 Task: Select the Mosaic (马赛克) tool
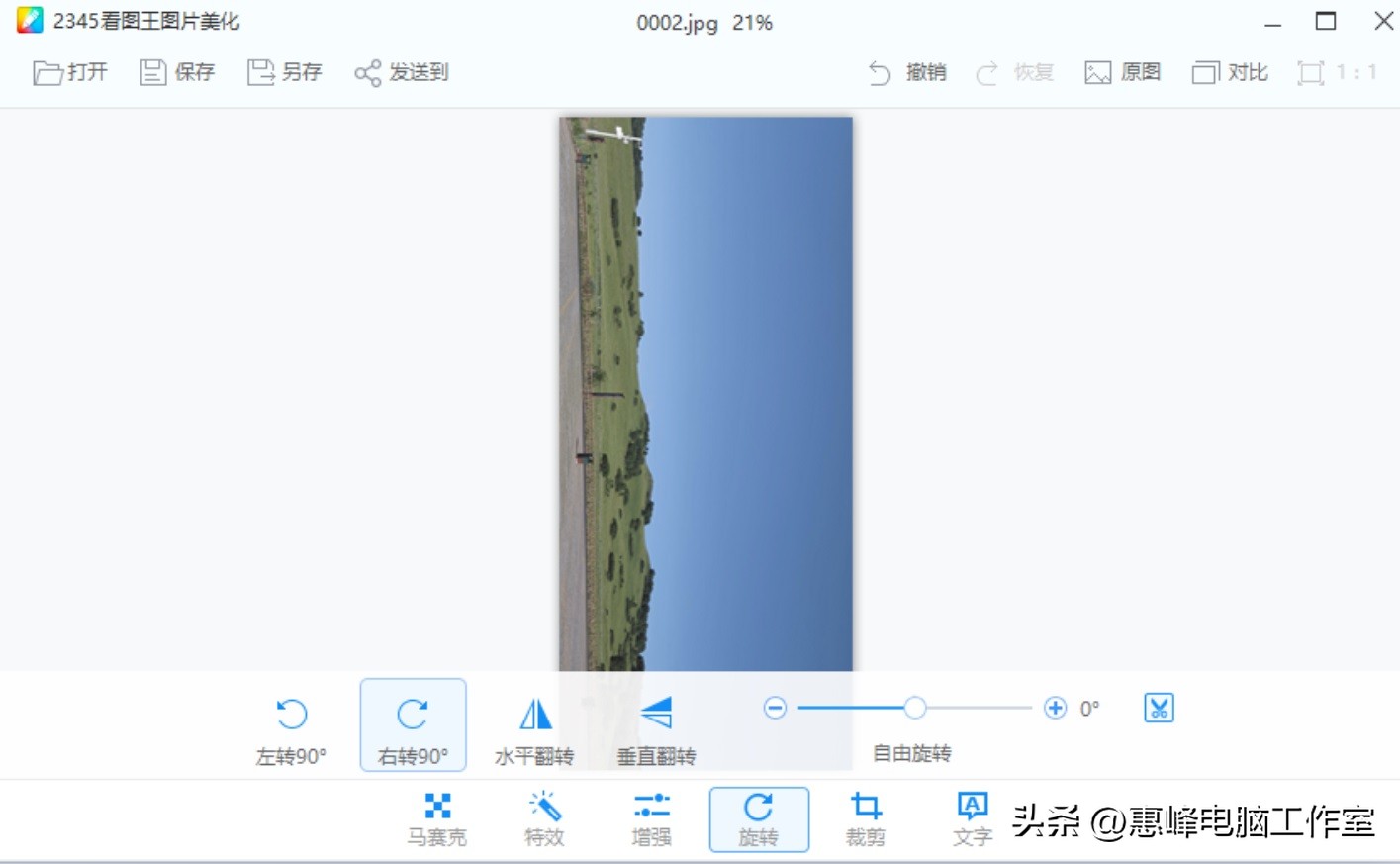pos(438,818)
